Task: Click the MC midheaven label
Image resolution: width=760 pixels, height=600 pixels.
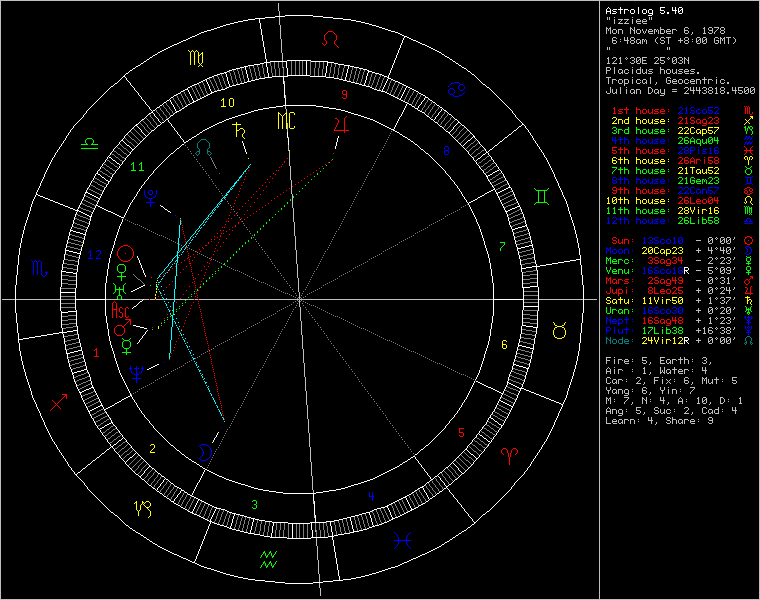Action: tap(287, 123)
